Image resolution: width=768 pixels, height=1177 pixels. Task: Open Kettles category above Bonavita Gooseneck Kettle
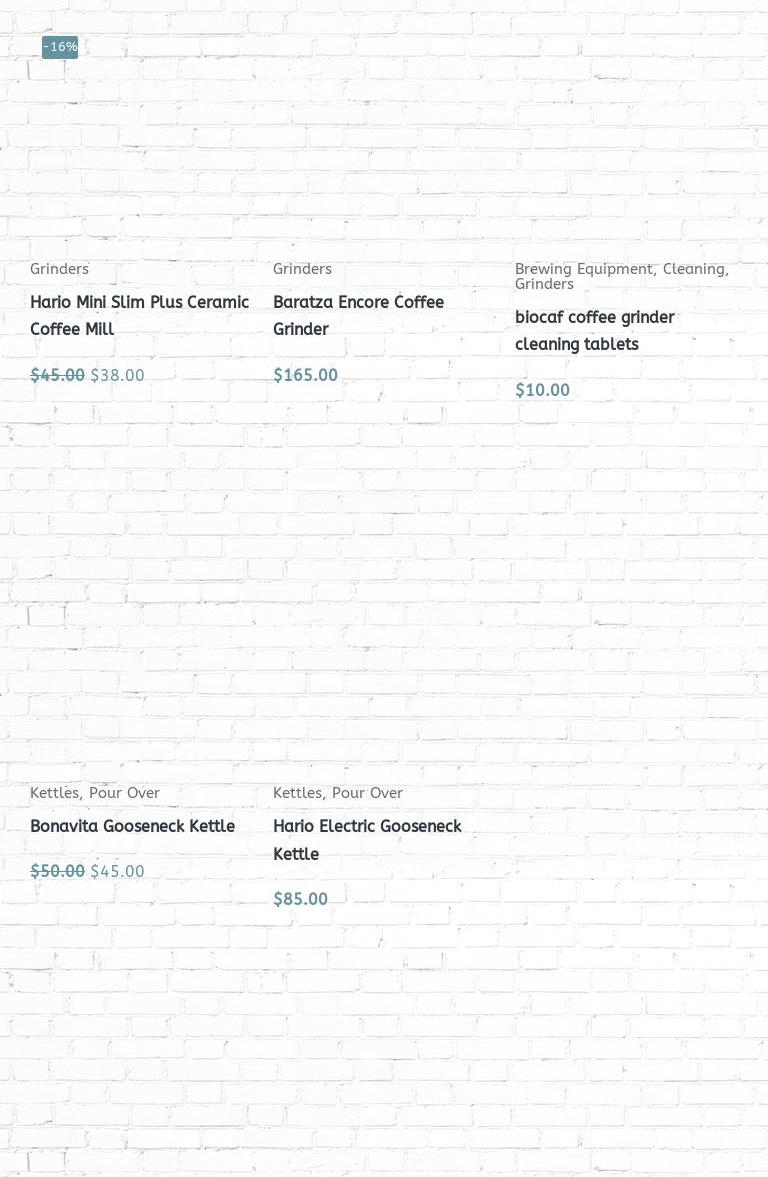click(54, 793)
